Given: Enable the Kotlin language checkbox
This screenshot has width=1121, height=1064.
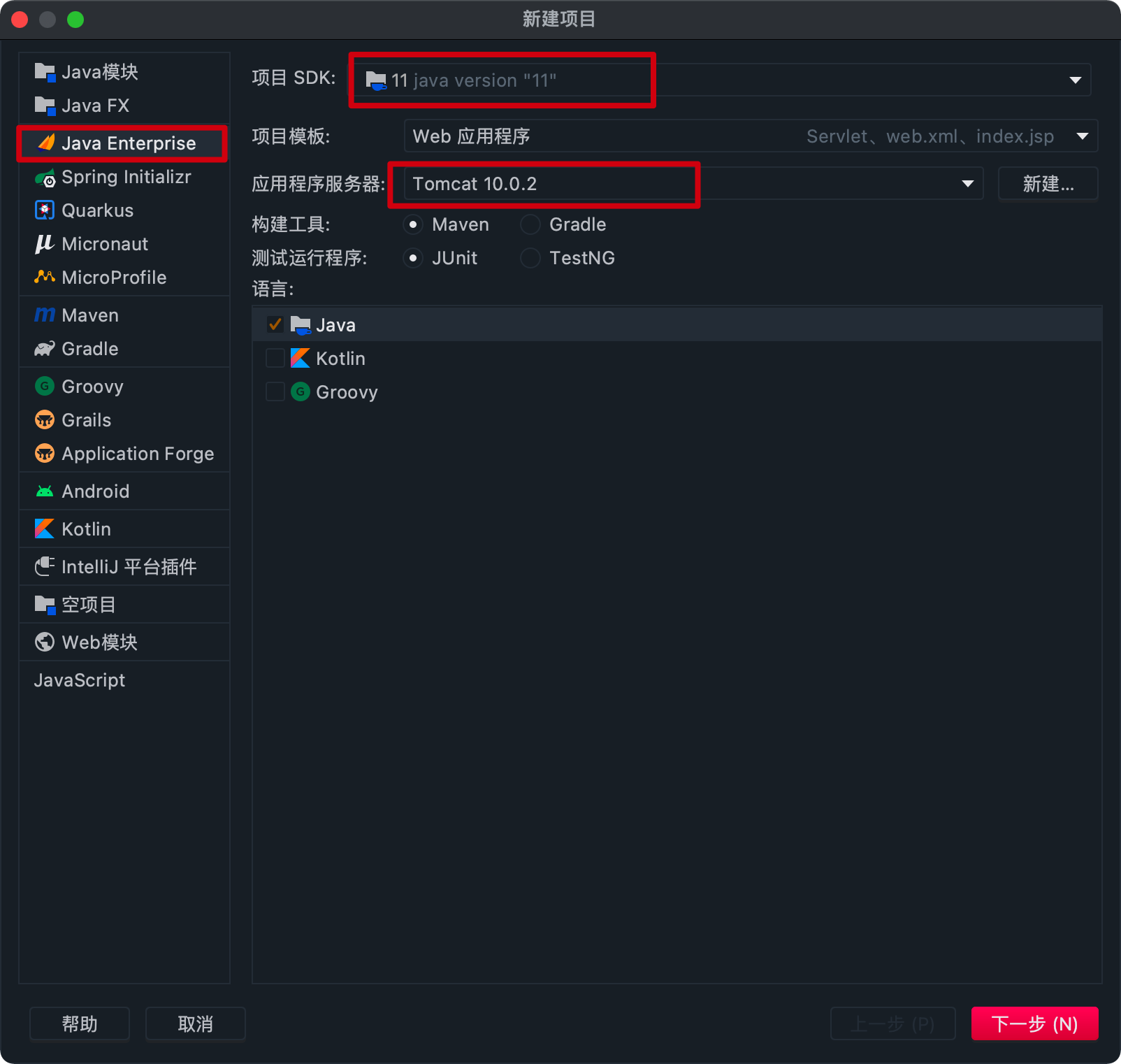Looking at the screenshot, I should coord(275,358).
